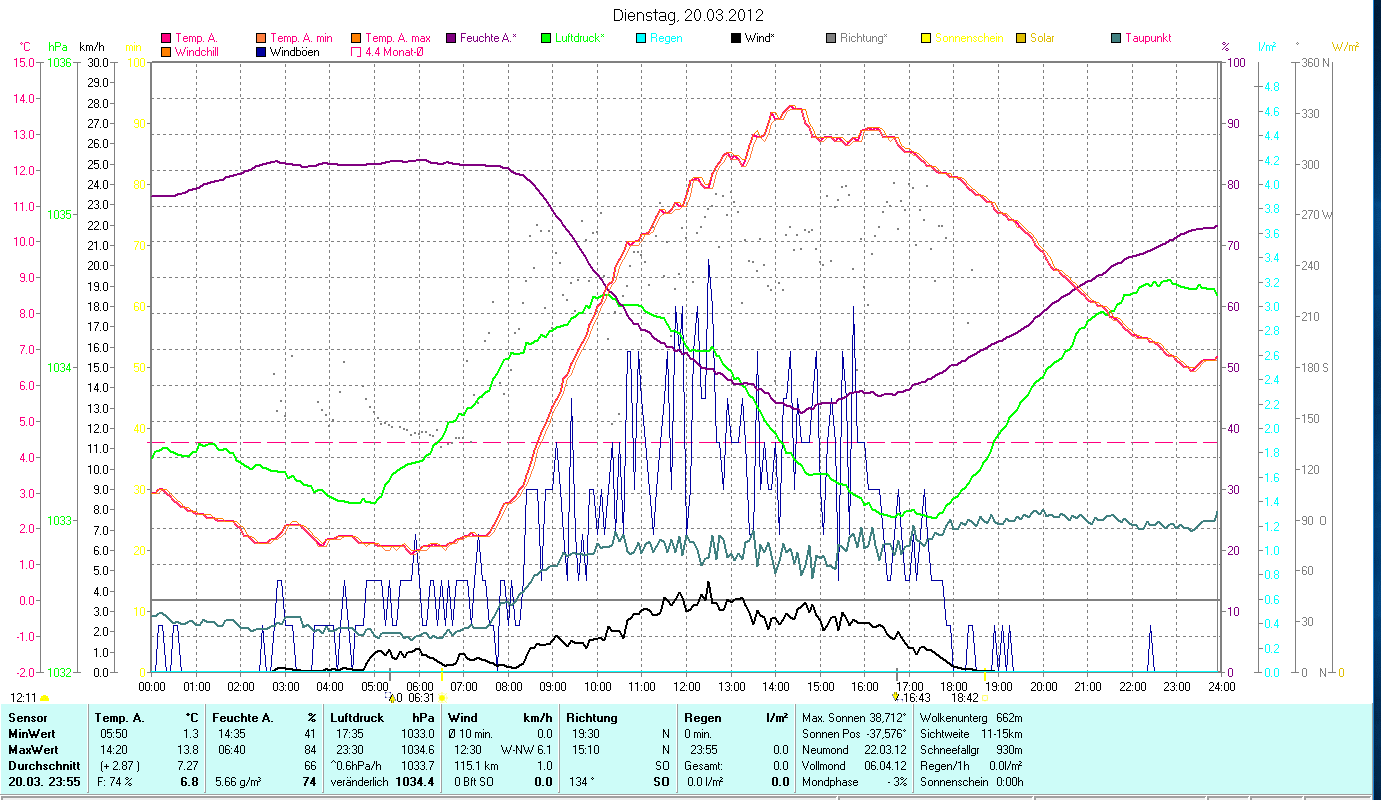Image resolution: width=1381 pixels, height=800 pixels.
Task: Click the Sonnenschein 0.00h table entry
Action: 971,781
